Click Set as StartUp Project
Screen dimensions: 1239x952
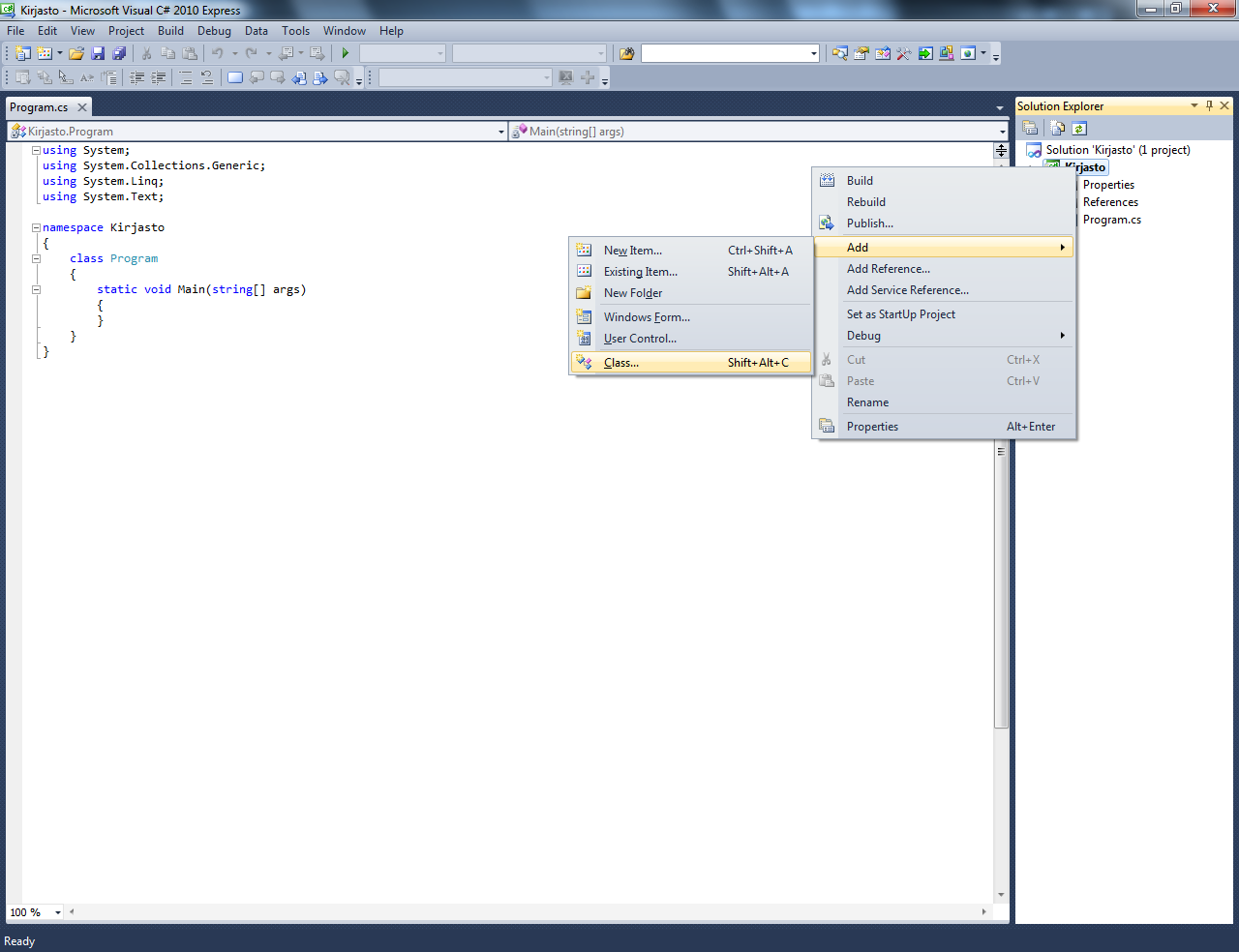point(944,314)
